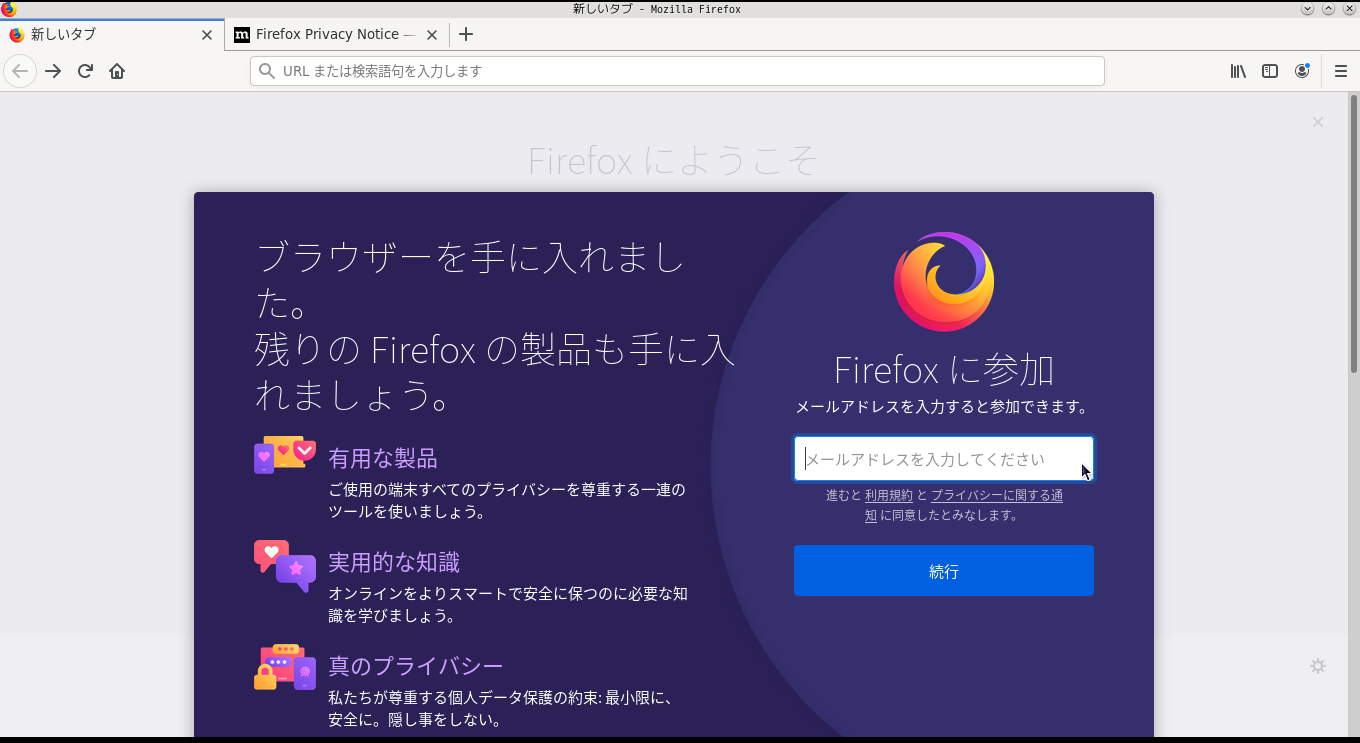
Task: Click the 真のプライバシー heading
Action: [x=416, y=666]
